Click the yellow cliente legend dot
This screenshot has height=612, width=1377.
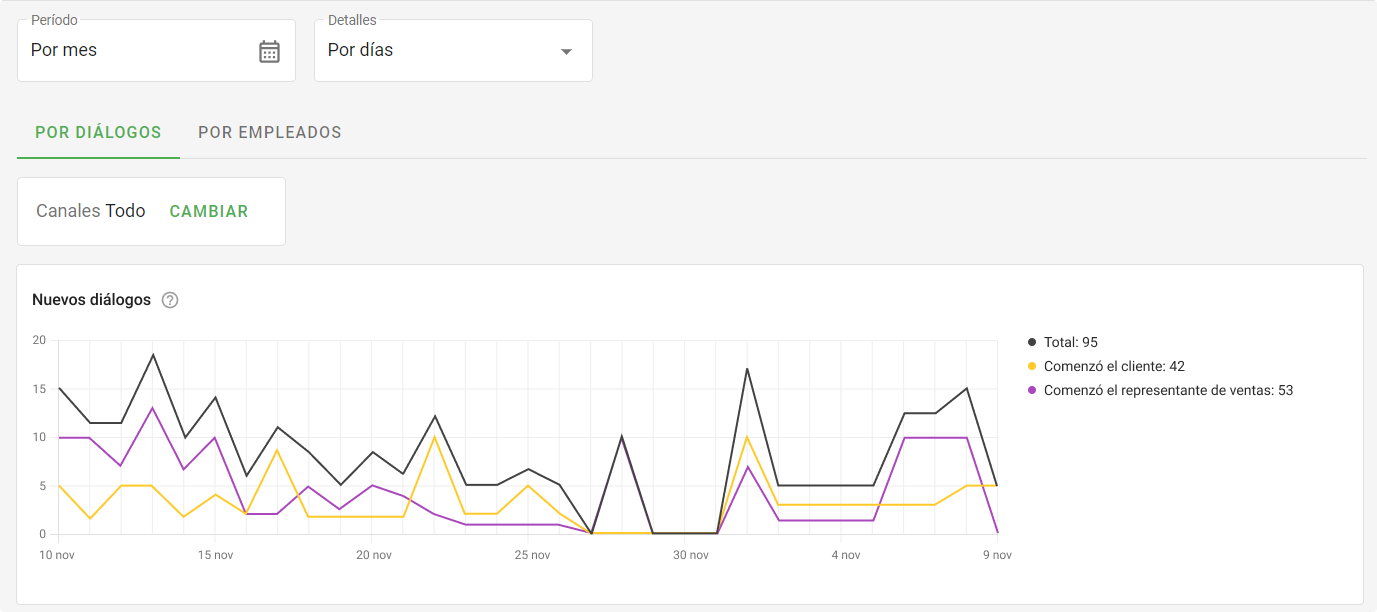[1032, 366]
